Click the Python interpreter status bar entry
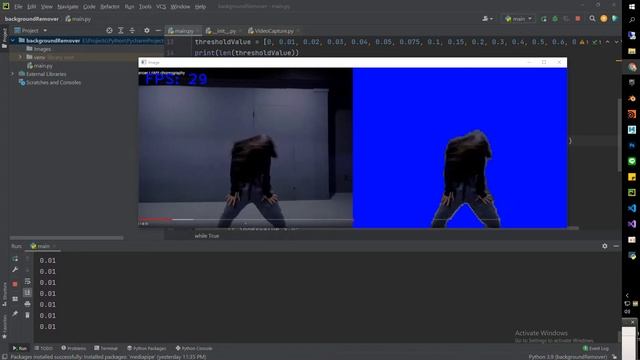The width and height of the screenshot is (640, 360). pos(568,357)
